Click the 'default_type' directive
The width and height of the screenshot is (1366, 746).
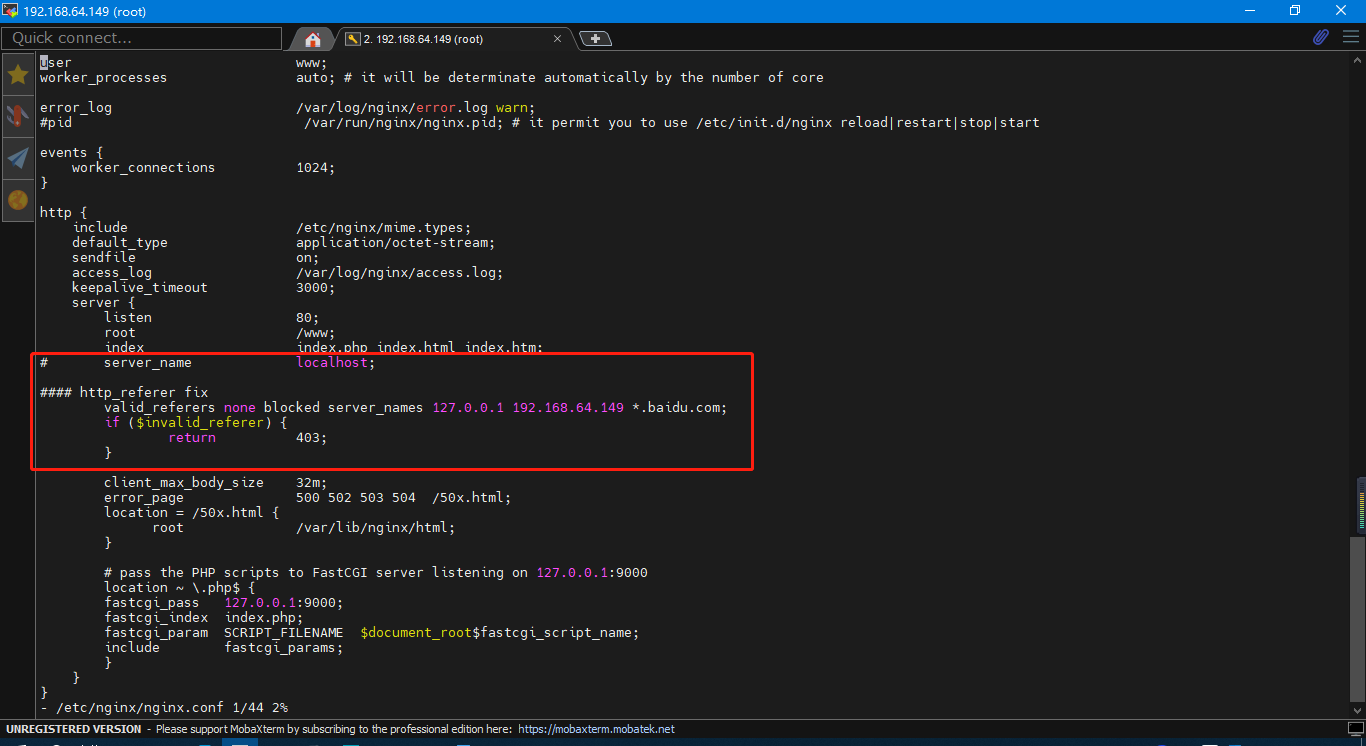click(120, 242)
